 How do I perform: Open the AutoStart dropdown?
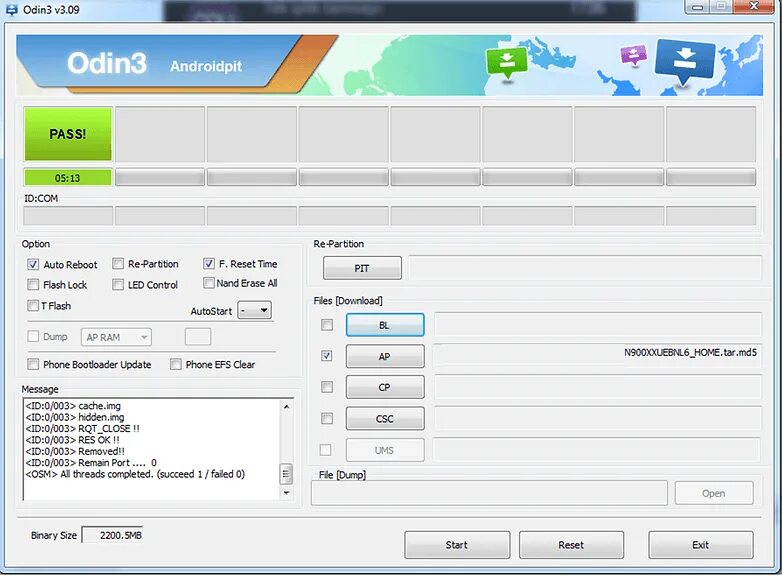coord(254,311)
